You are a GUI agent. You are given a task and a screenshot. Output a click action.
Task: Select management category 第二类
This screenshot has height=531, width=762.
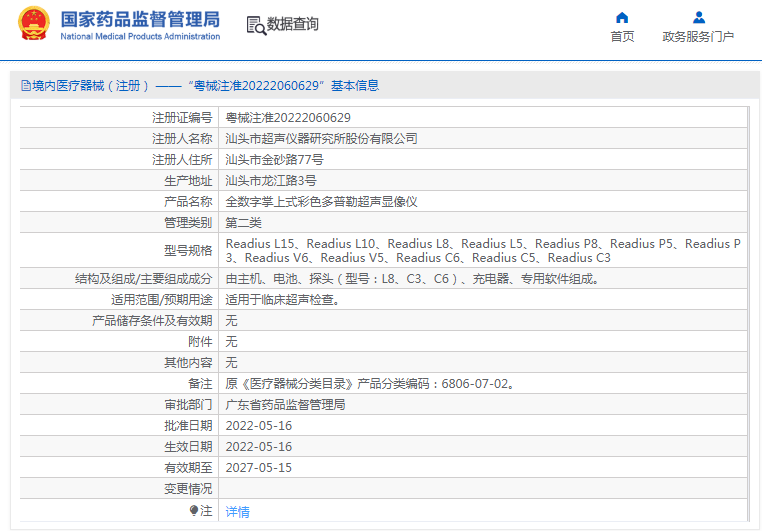243,223
